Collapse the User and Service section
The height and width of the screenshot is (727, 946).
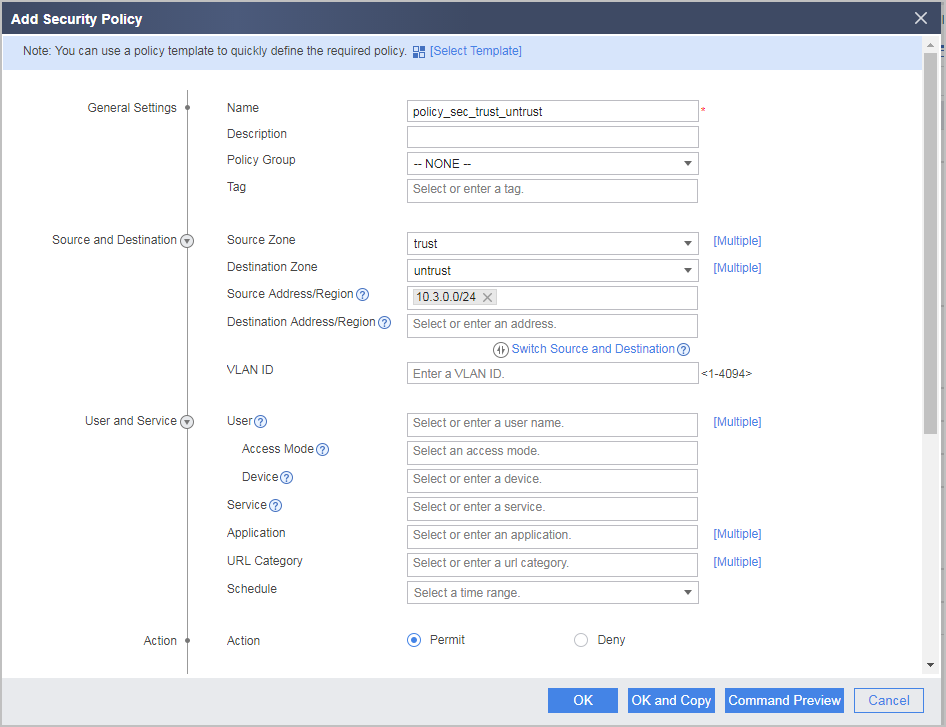coord(187,422)
